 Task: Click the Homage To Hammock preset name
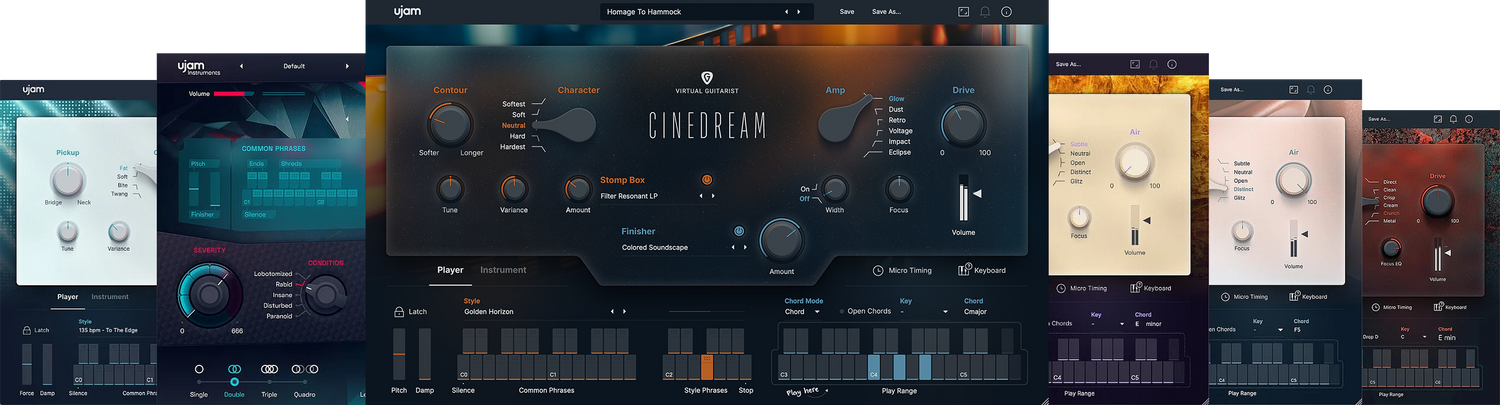pyautogui.click(x=661, y=12)
